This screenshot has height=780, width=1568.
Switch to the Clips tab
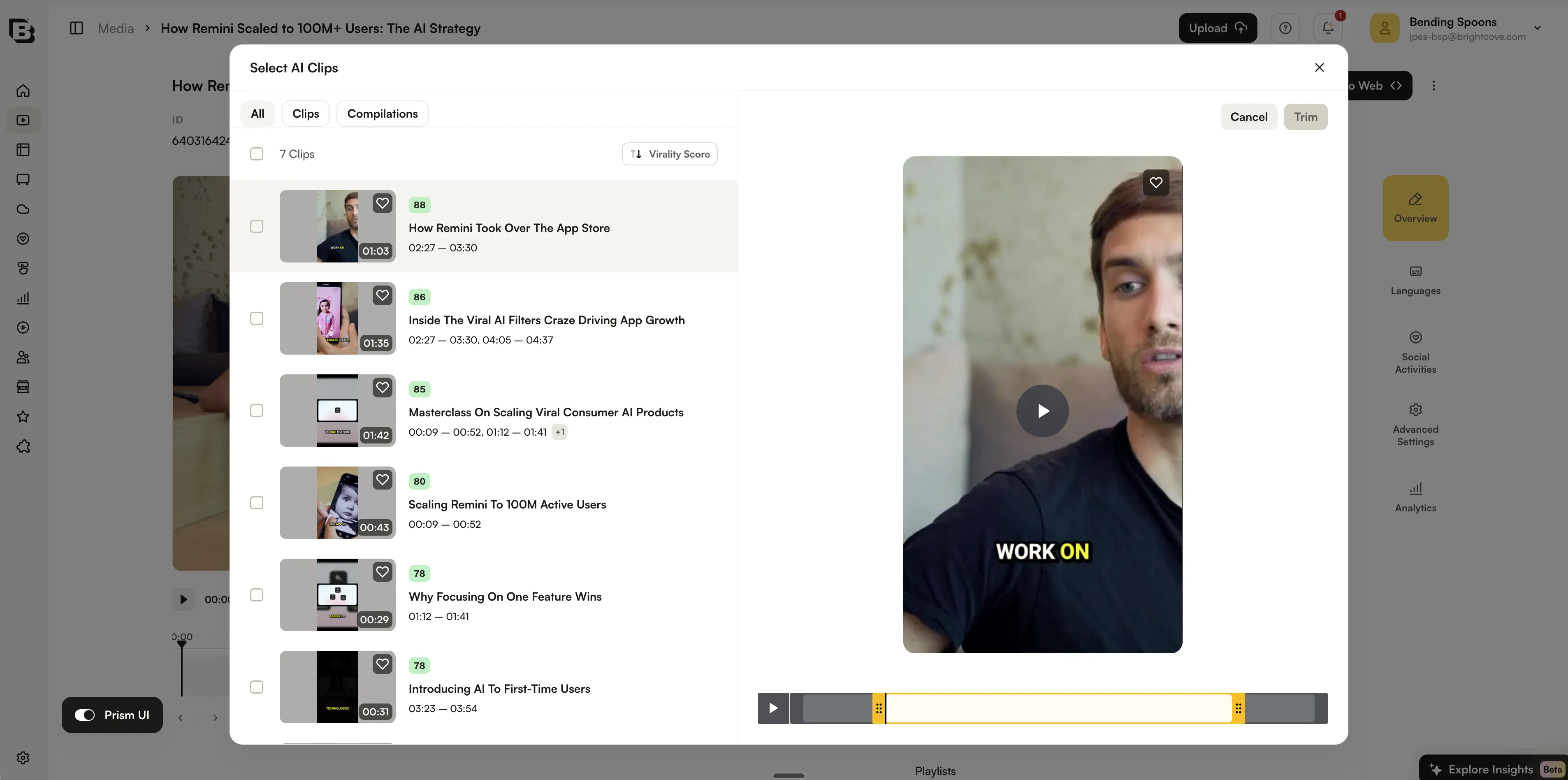tap(306, 114)
